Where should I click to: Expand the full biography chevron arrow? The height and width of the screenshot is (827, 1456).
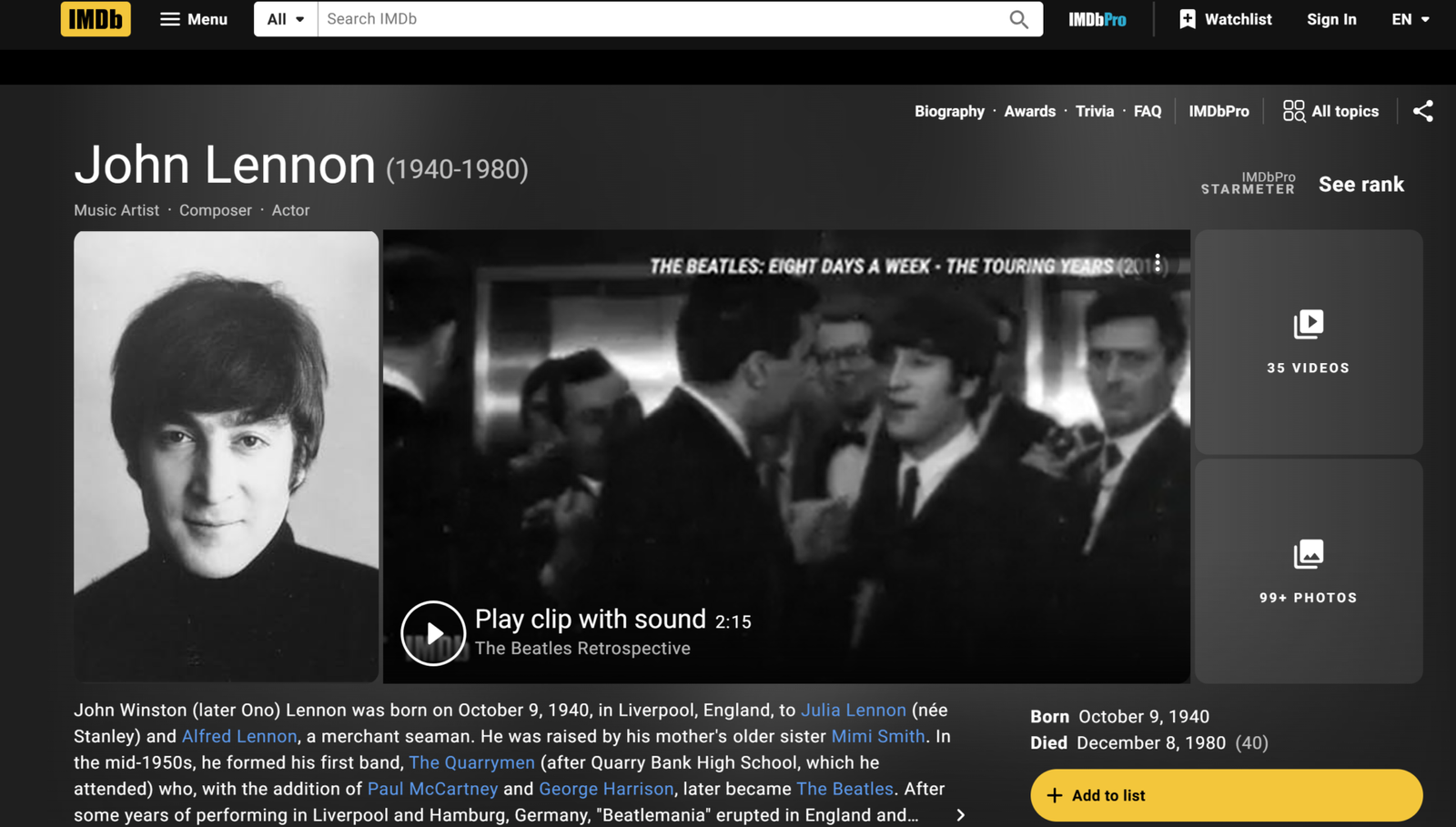point(960,815)
